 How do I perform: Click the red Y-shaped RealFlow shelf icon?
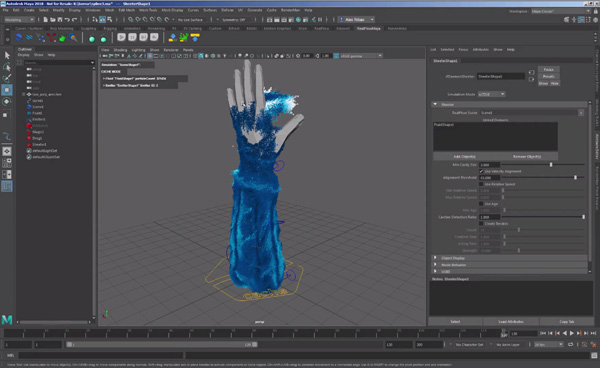pyautogui.click(x=51, y=37)
